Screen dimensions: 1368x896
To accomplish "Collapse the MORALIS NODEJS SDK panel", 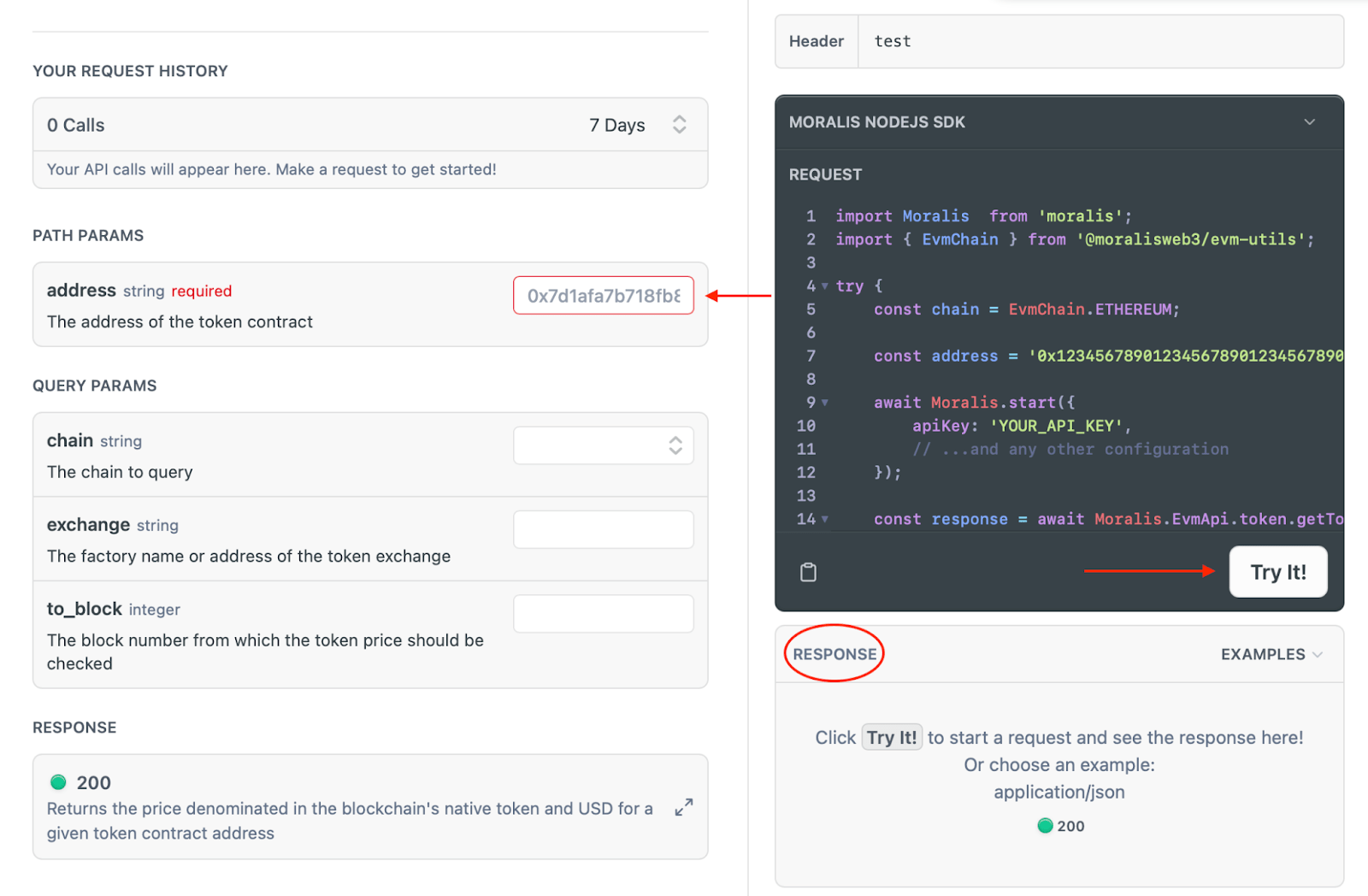I will coord(1310,121).
